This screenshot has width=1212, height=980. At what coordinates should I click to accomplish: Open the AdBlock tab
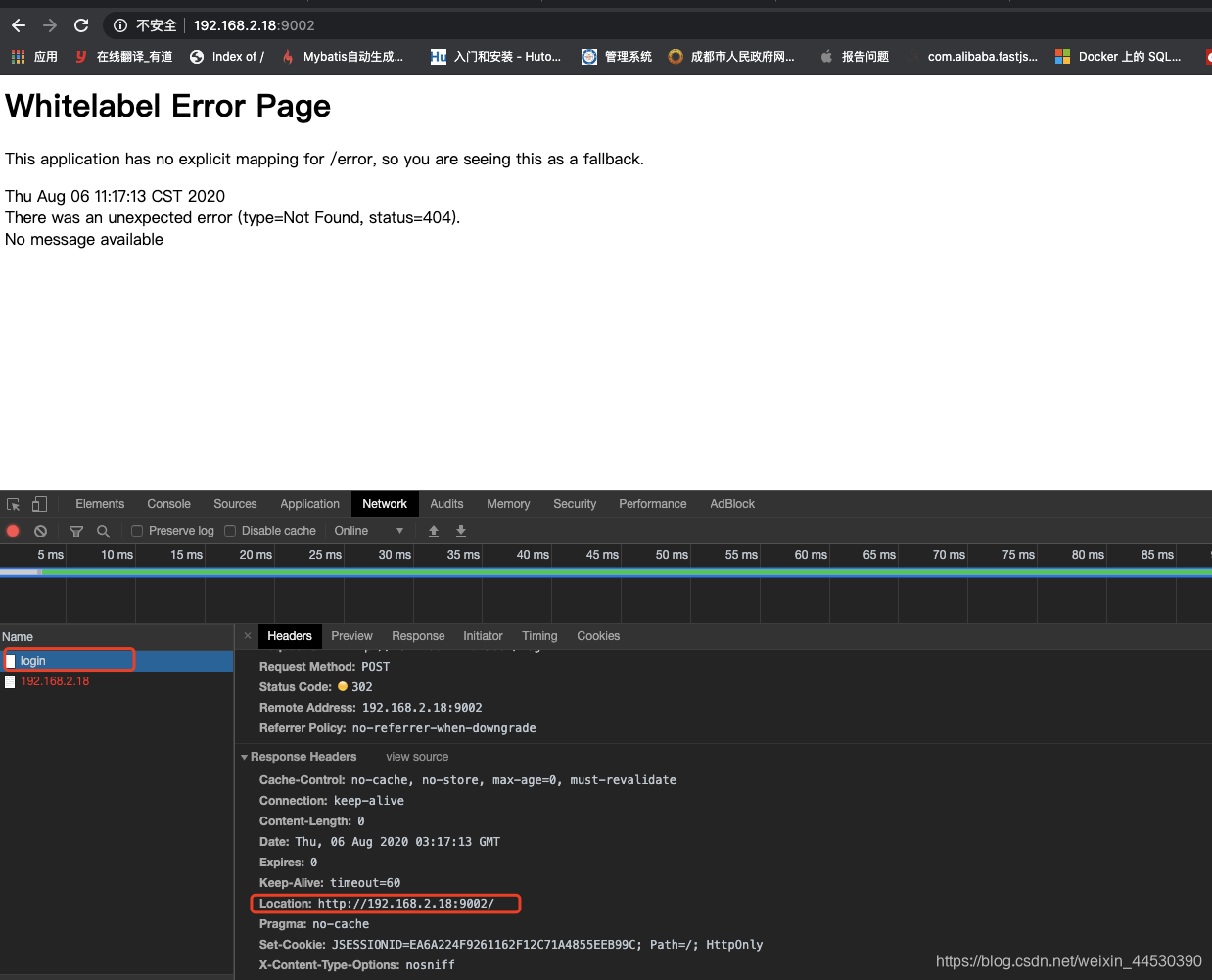point(732,504)
